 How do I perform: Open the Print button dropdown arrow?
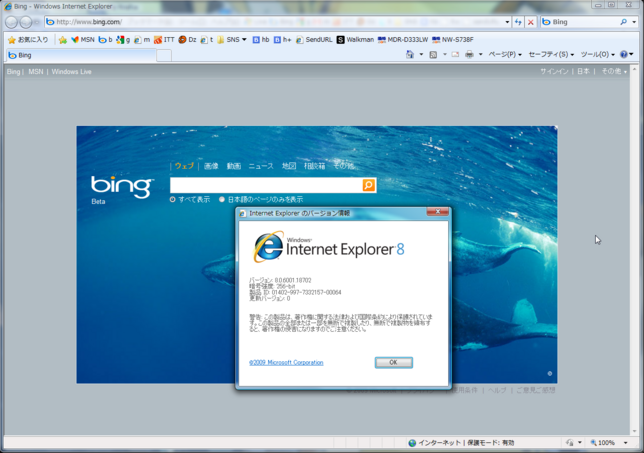click(480, 55)
